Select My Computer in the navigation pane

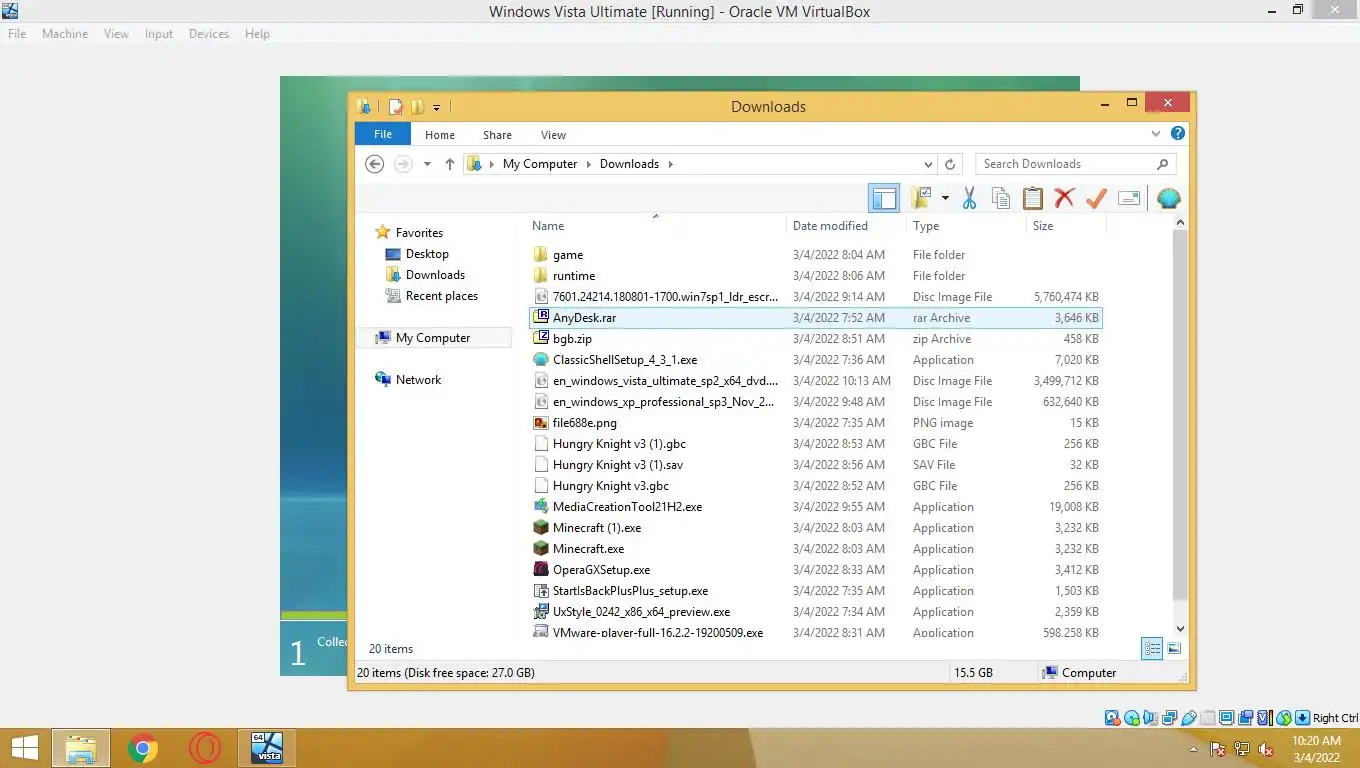(433, 338)
